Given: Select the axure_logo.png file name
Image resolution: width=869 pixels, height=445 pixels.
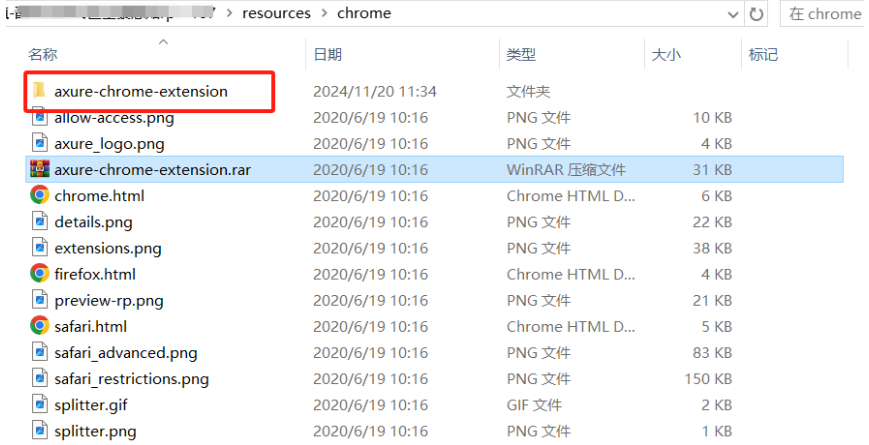Looking at the screenshot, I should (109, 144).
